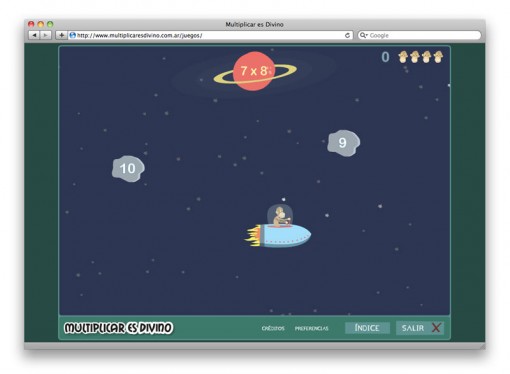Image resolution: width=510 pixels, height=374 pixels.
Task: Close the browser window with red button
Action: [31, 24]
